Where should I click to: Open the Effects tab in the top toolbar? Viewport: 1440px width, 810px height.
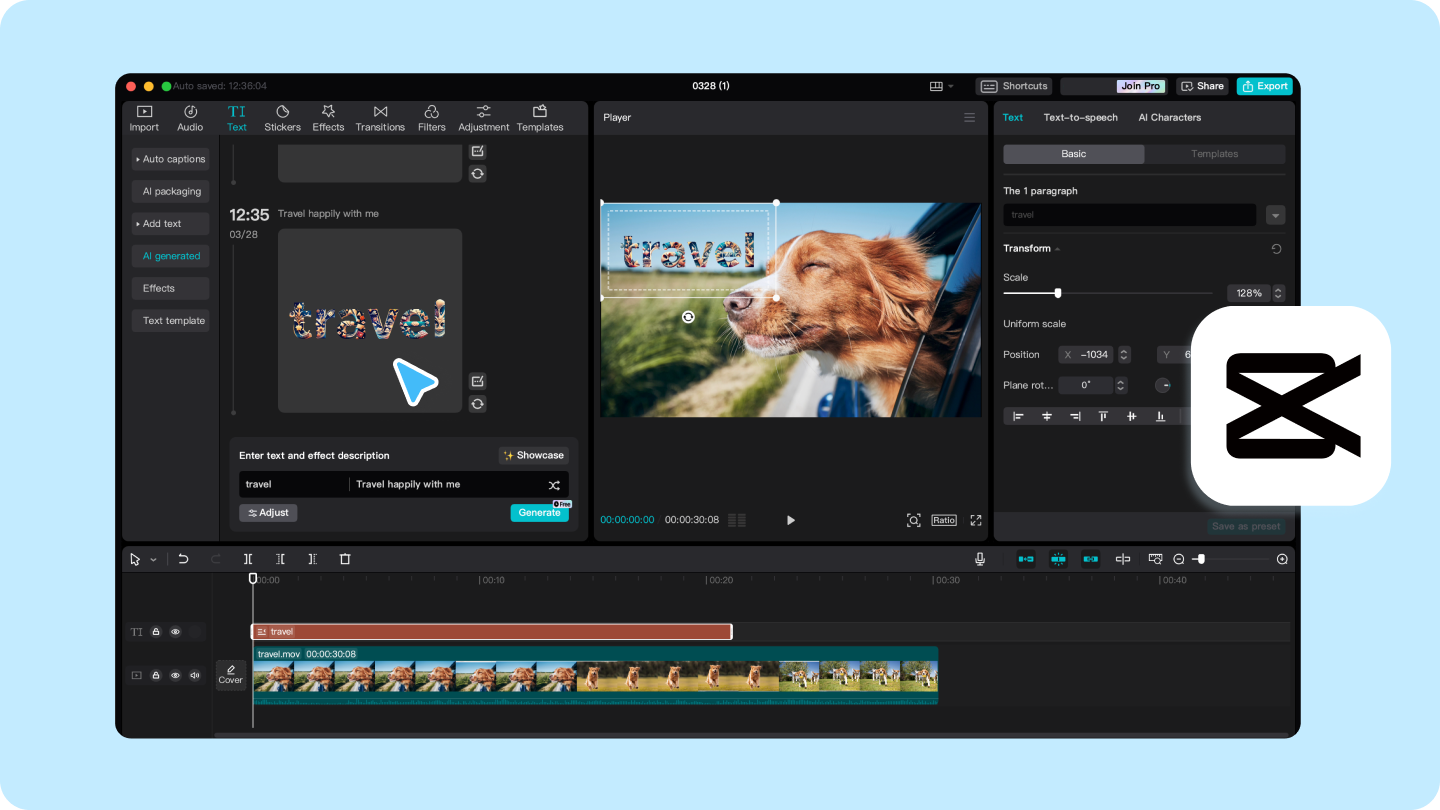pyautogui.click(x=328, y=118)
